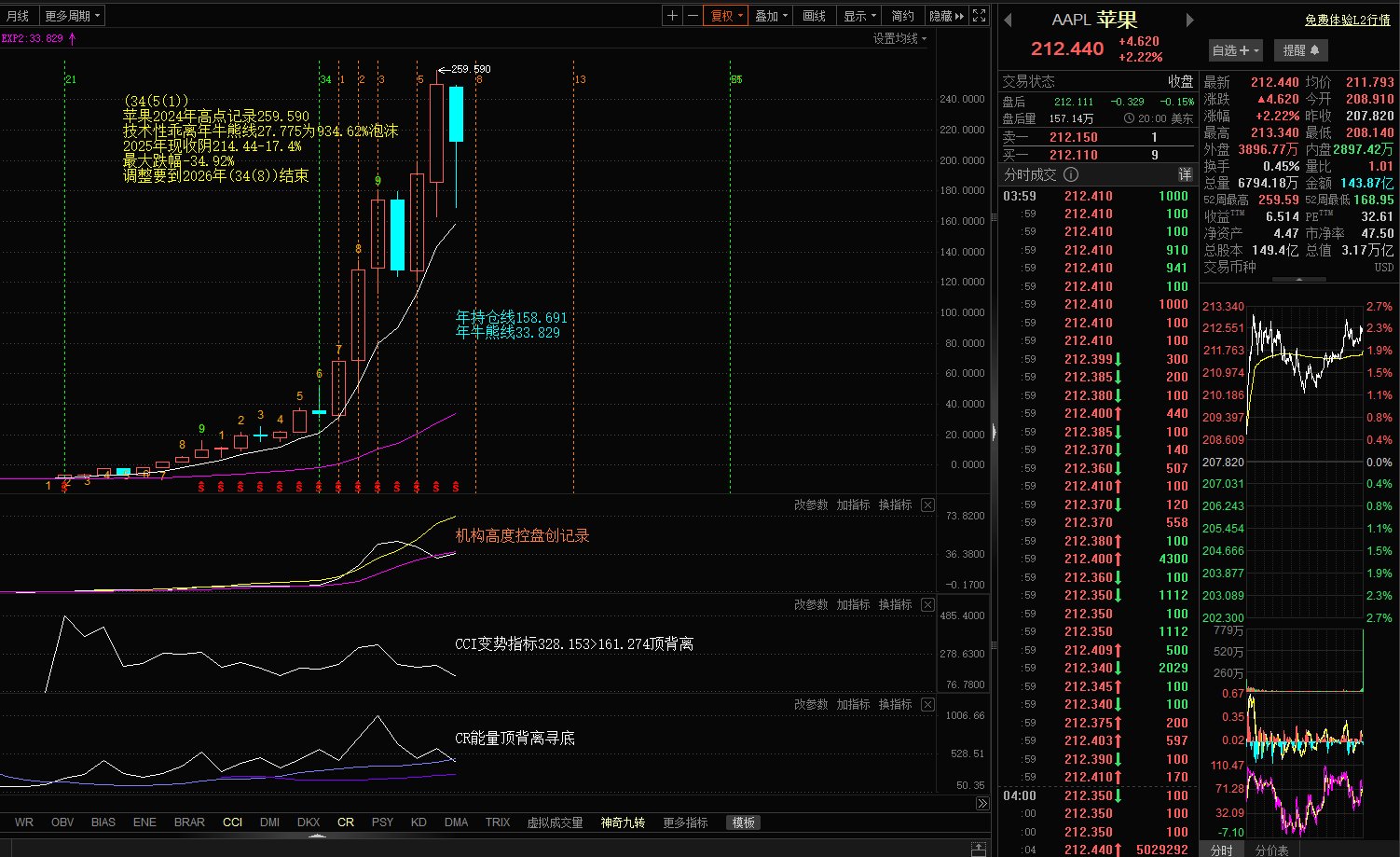This screenshot has height=857, width=1400.
Task: Toggle the 神奇九转 indicator
Action: pyautogui.click(x=623, y=822)
